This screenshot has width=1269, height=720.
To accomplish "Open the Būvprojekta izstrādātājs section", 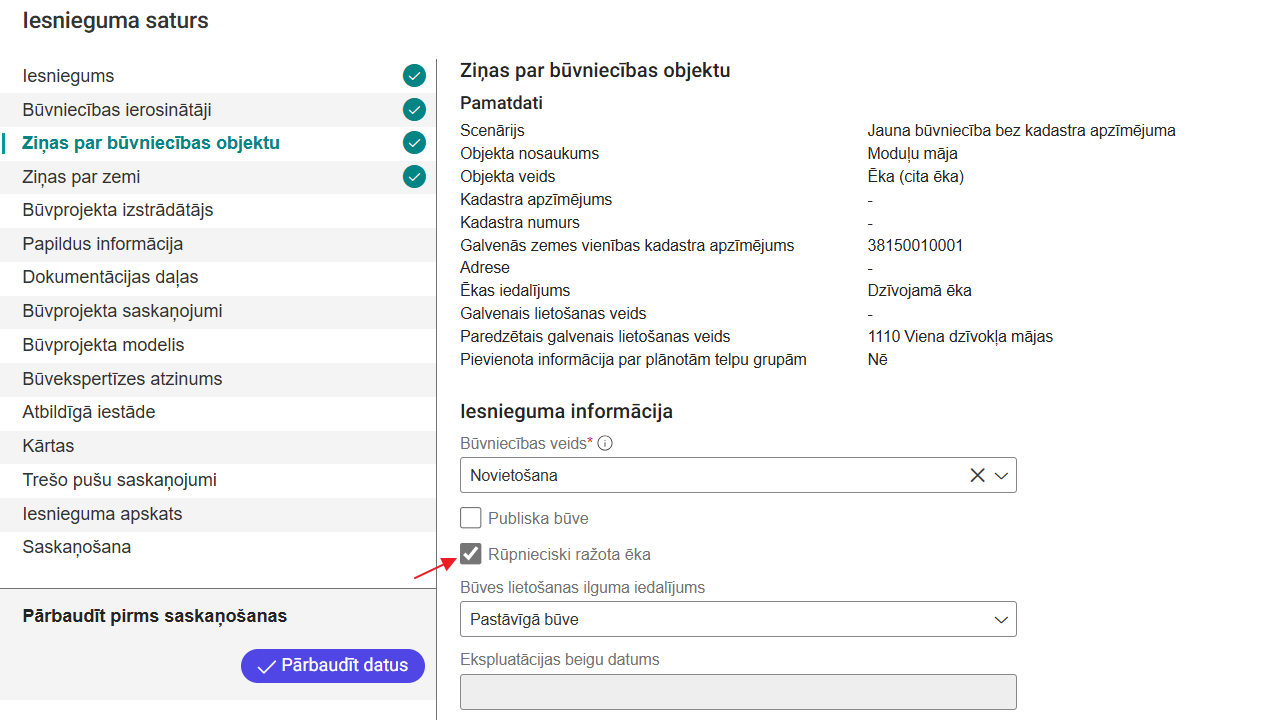I will pyautogui.click(x=118, y=210).
